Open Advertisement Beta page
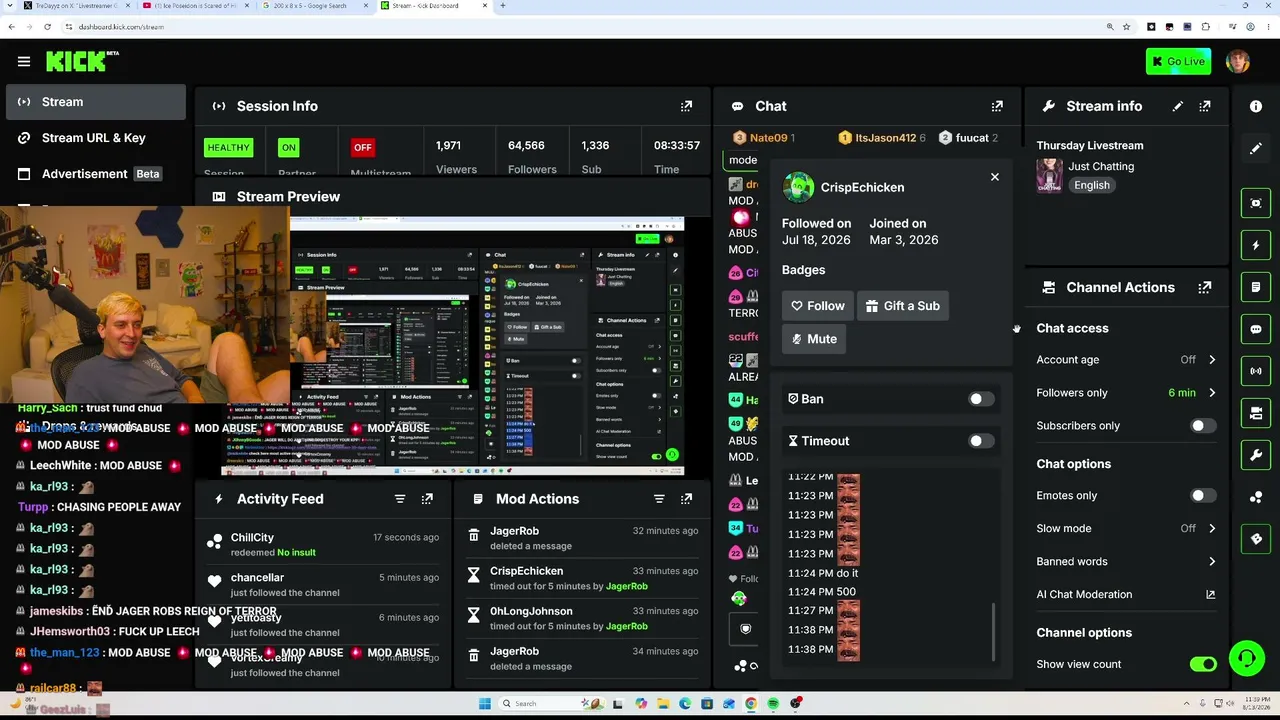 (96, 174)
